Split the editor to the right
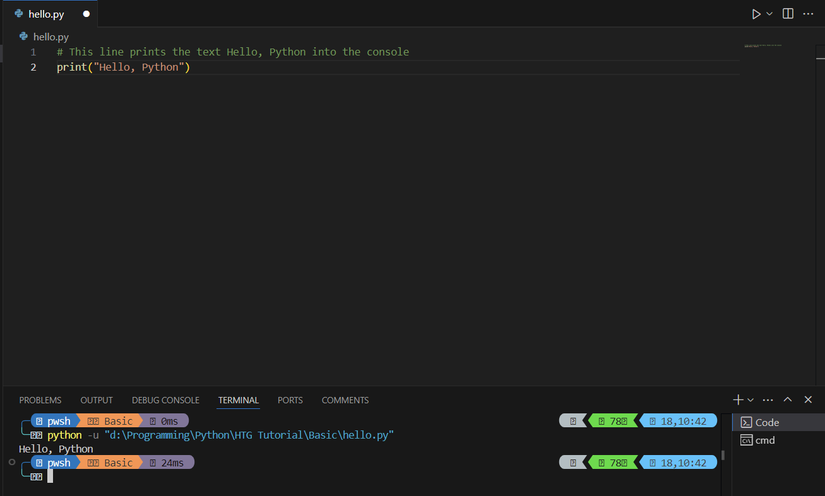The image size is (825, 496). 788,14
